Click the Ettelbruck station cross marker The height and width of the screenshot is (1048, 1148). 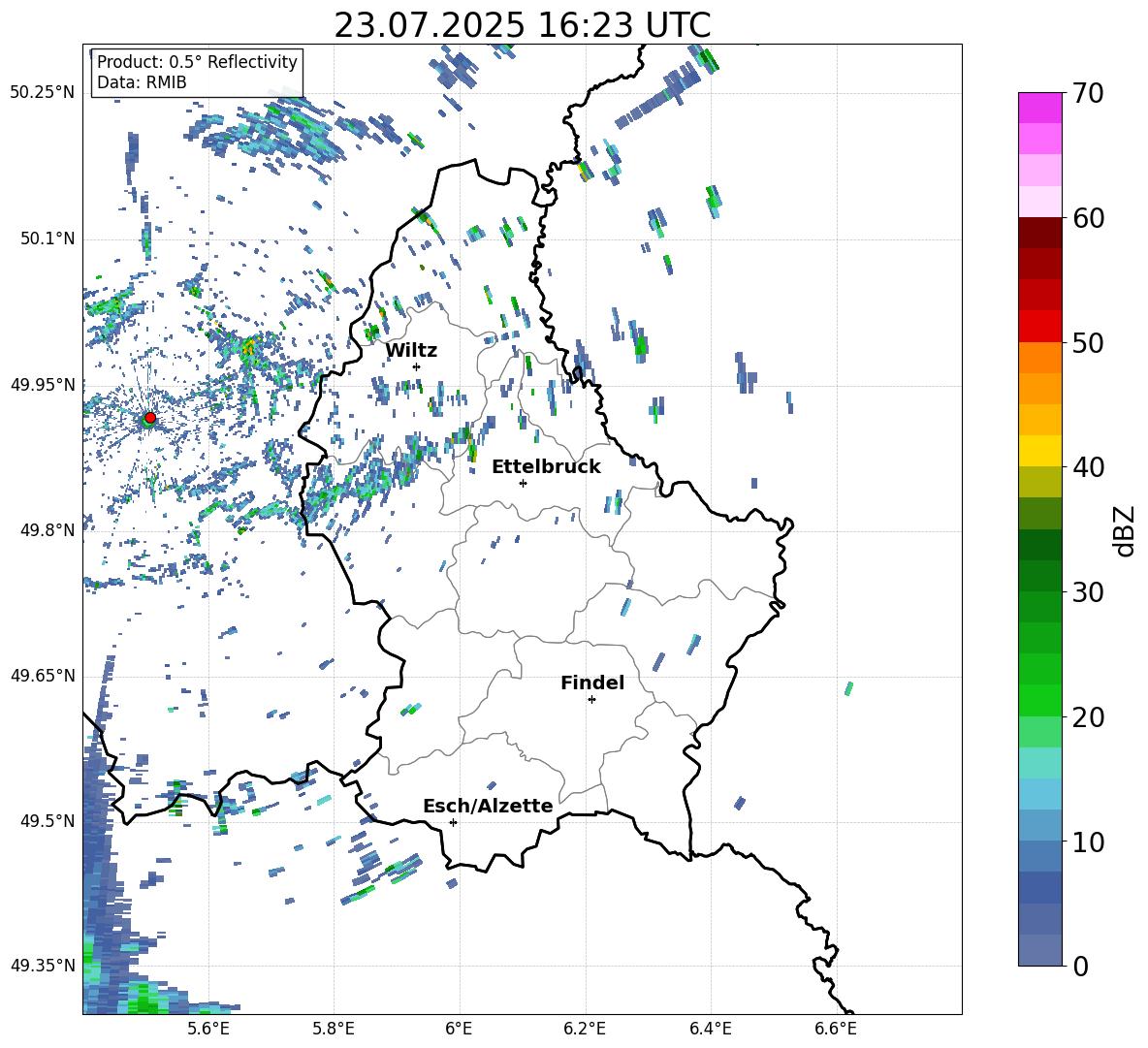(x=523, y=483)
